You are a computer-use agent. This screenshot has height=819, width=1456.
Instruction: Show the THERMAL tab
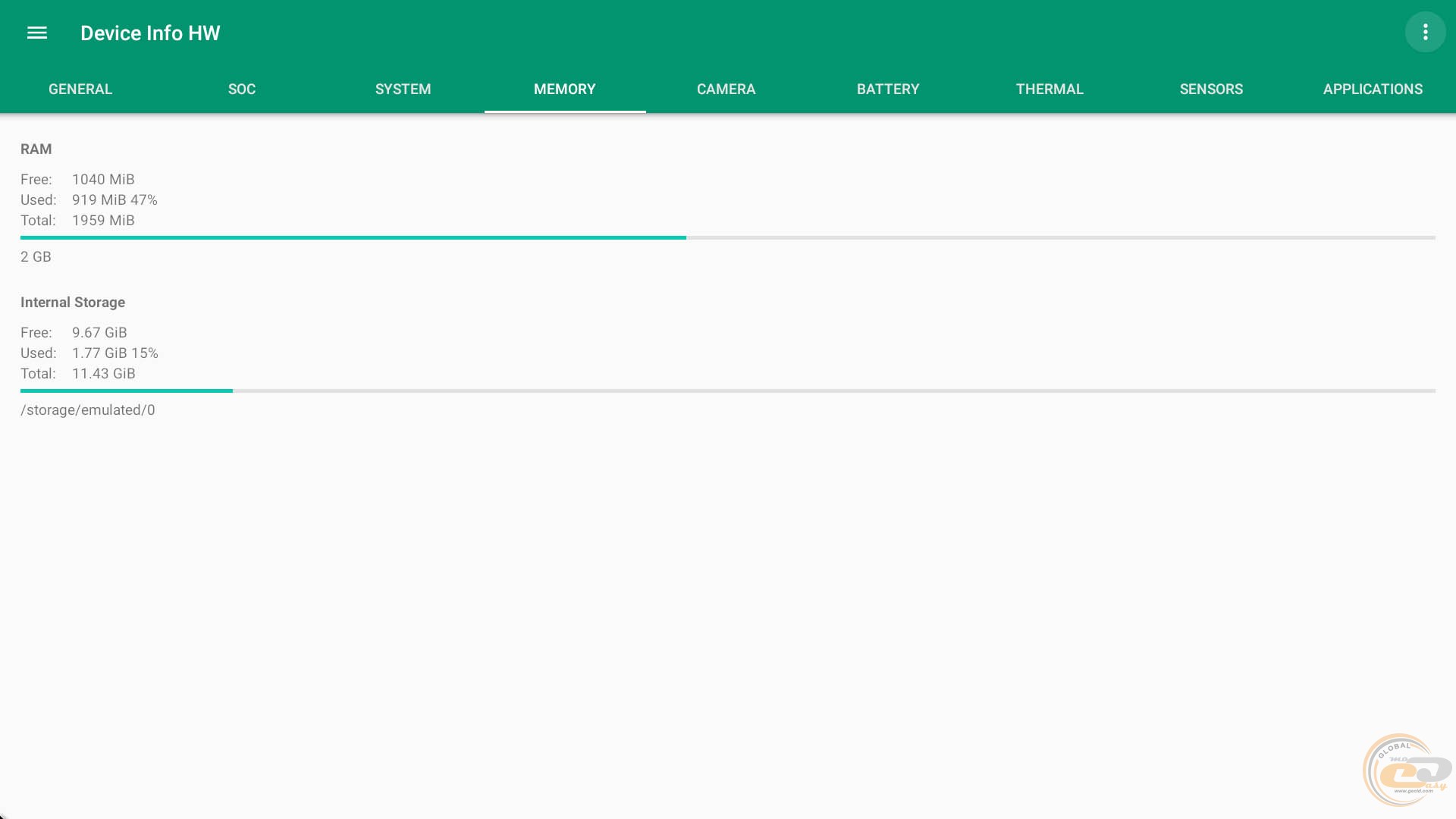[x=1050, y=89]
